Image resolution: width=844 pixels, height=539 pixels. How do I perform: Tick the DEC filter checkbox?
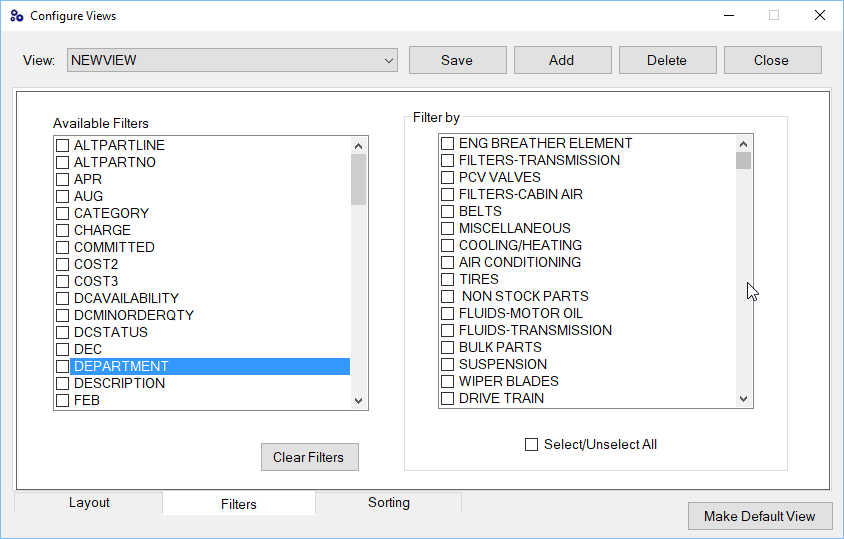click(62, 349)
